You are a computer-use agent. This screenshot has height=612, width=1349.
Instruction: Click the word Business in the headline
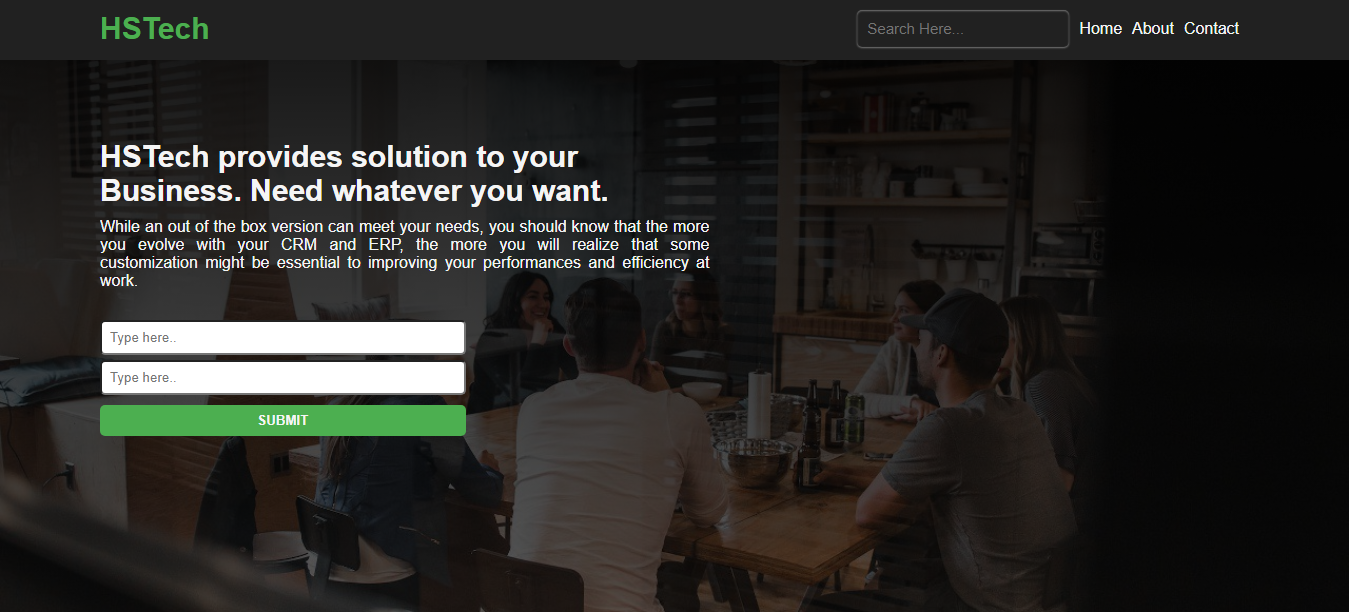click(x=170, y=190)
